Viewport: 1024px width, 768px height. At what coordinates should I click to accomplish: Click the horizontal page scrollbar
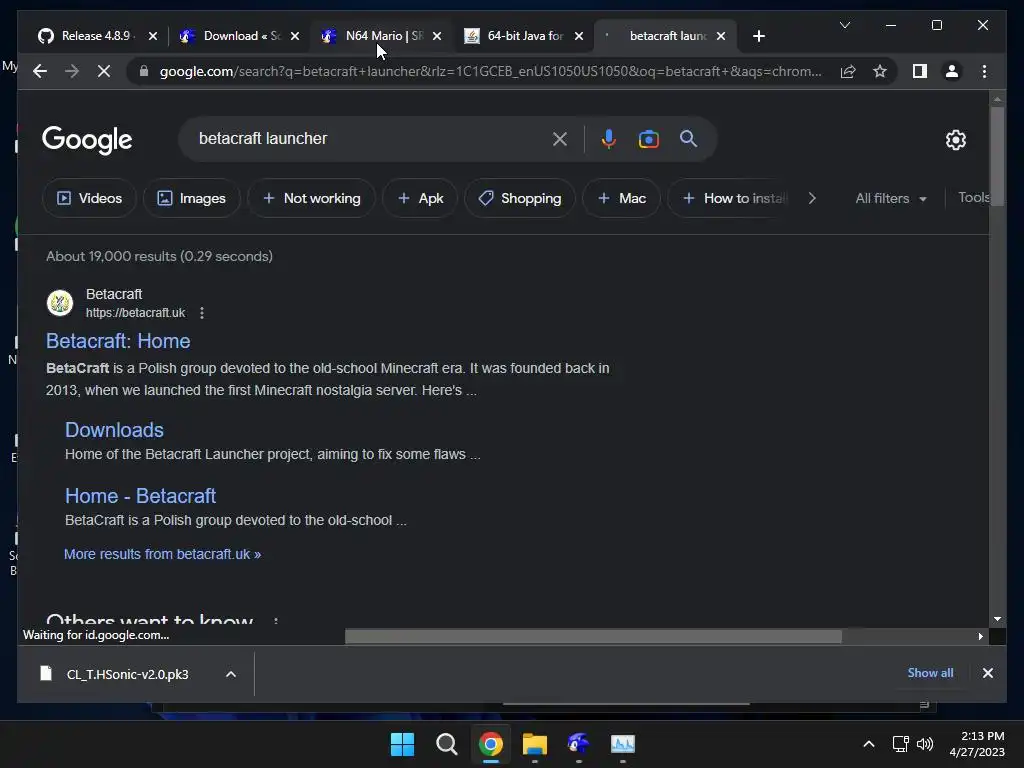tap(593, 636)
